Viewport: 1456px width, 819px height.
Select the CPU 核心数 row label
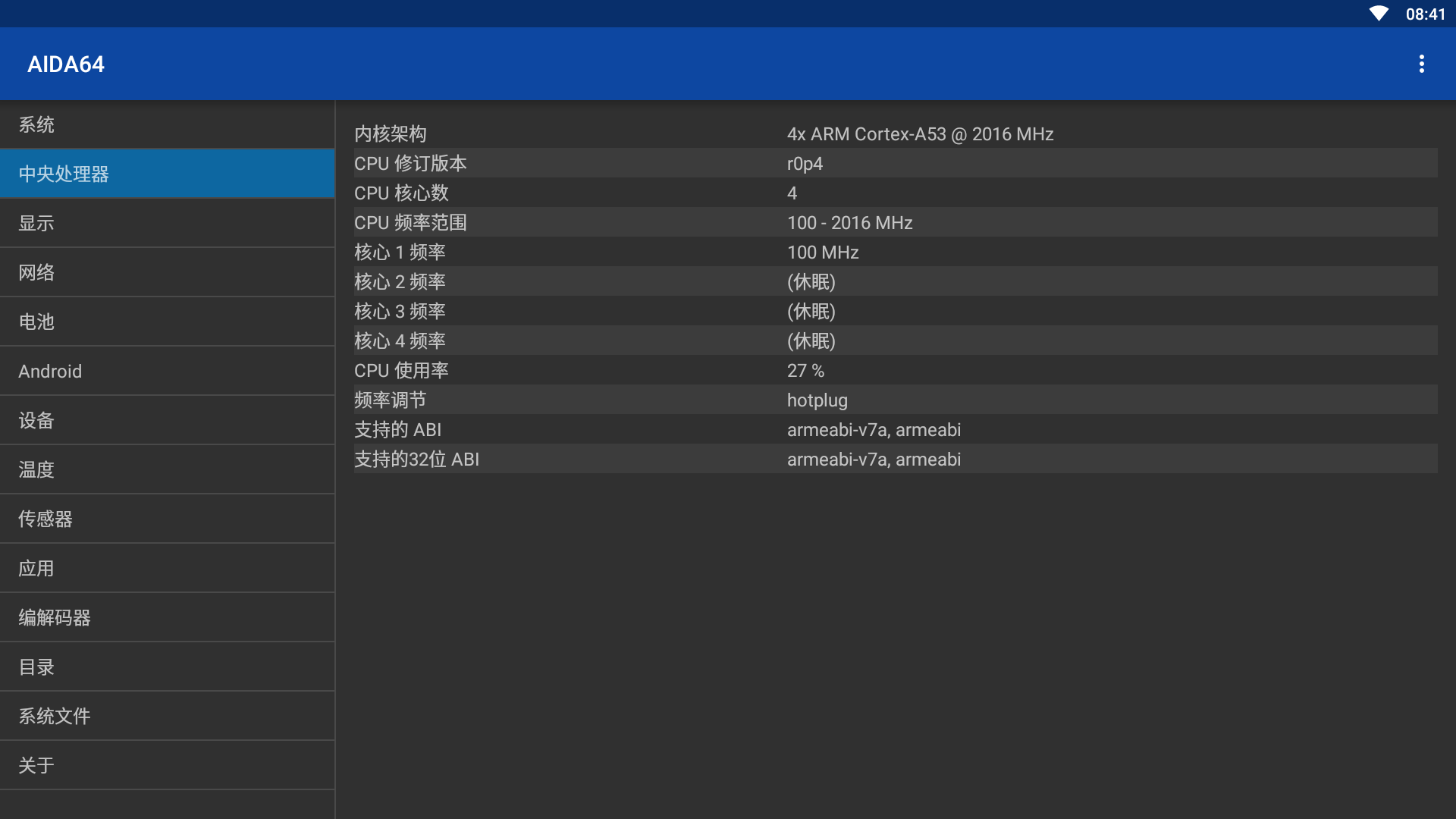pyautogui.click(x=401, y=193)
